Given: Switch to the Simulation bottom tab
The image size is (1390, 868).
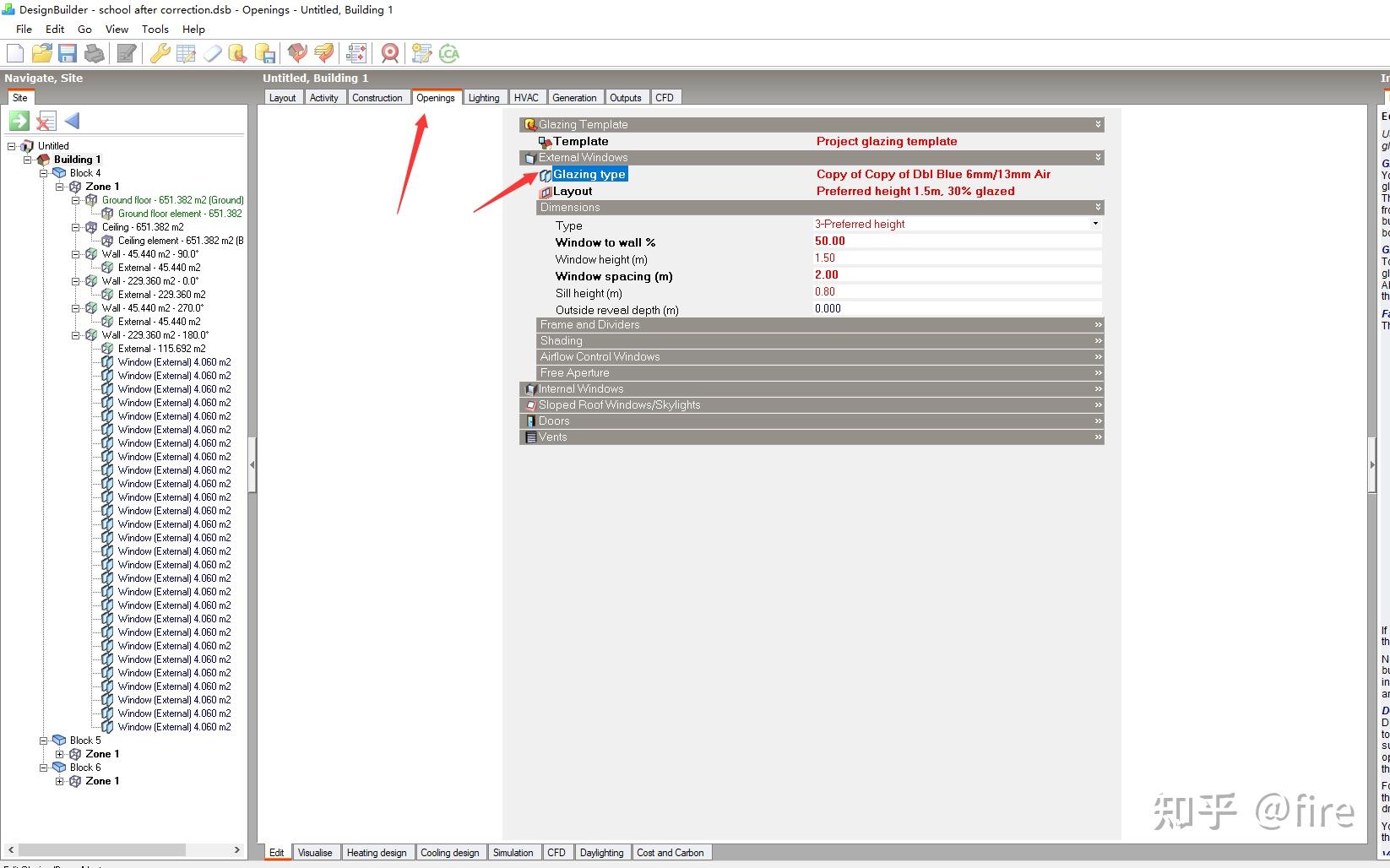Looking at the screenshot, I should (513, 853).
